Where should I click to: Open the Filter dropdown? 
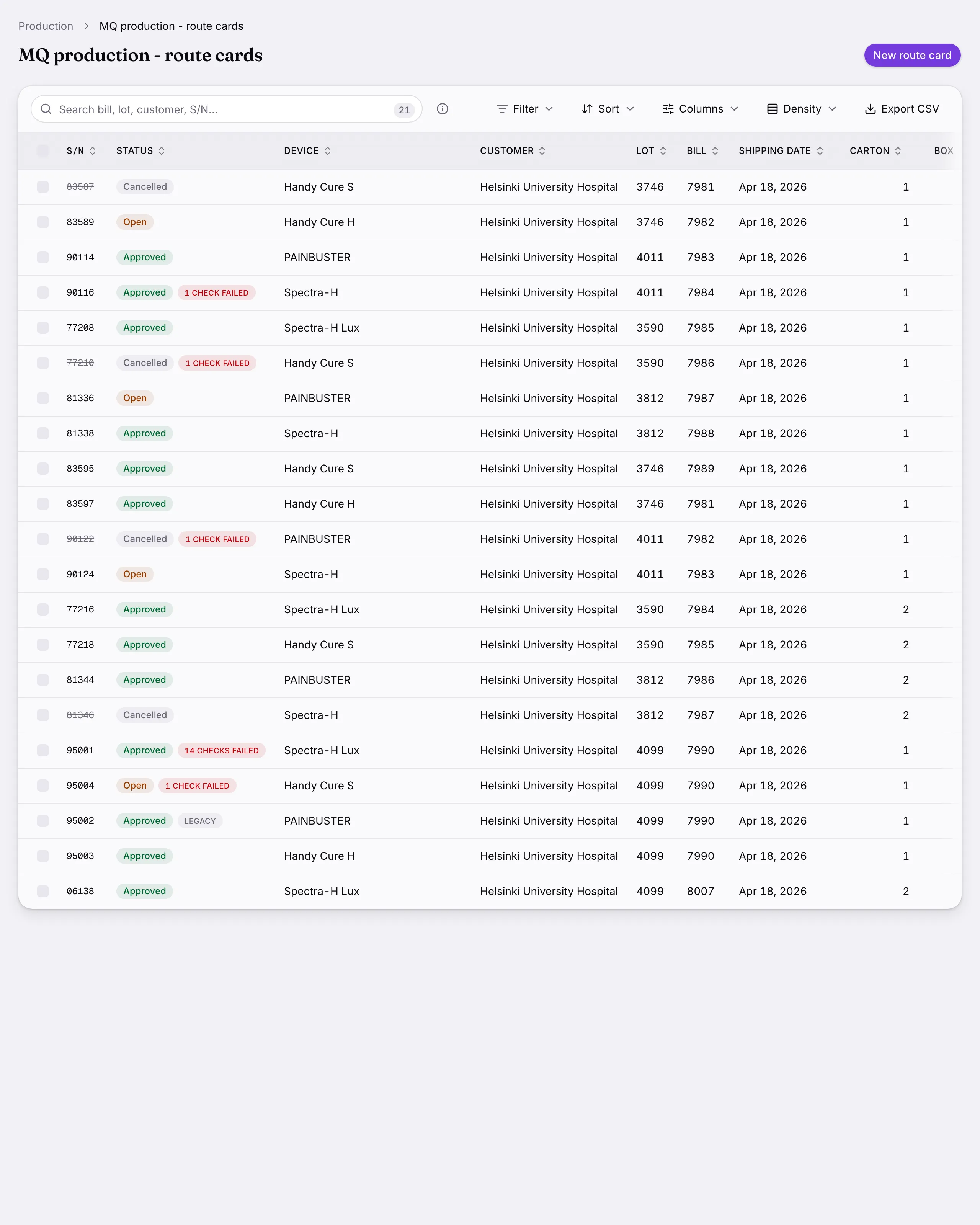tap(524, 108)
